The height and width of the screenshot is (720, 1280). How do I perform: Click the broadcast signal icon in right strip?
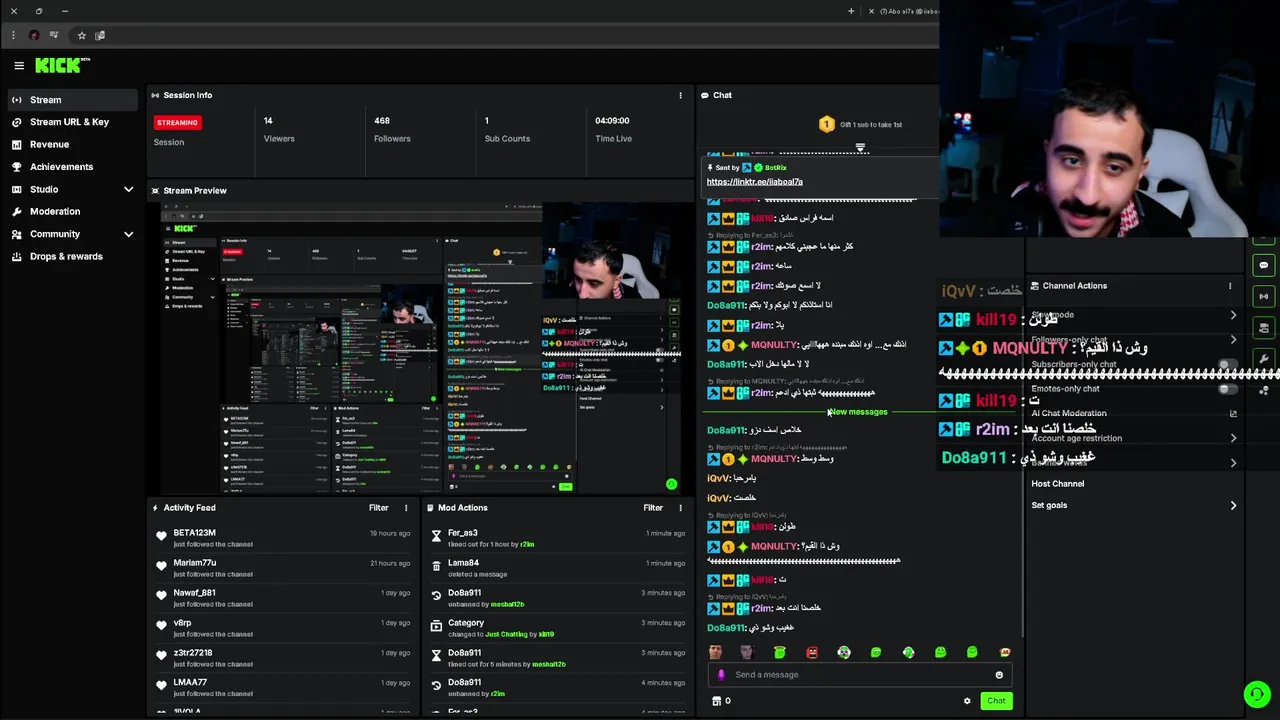point(1264,296)
